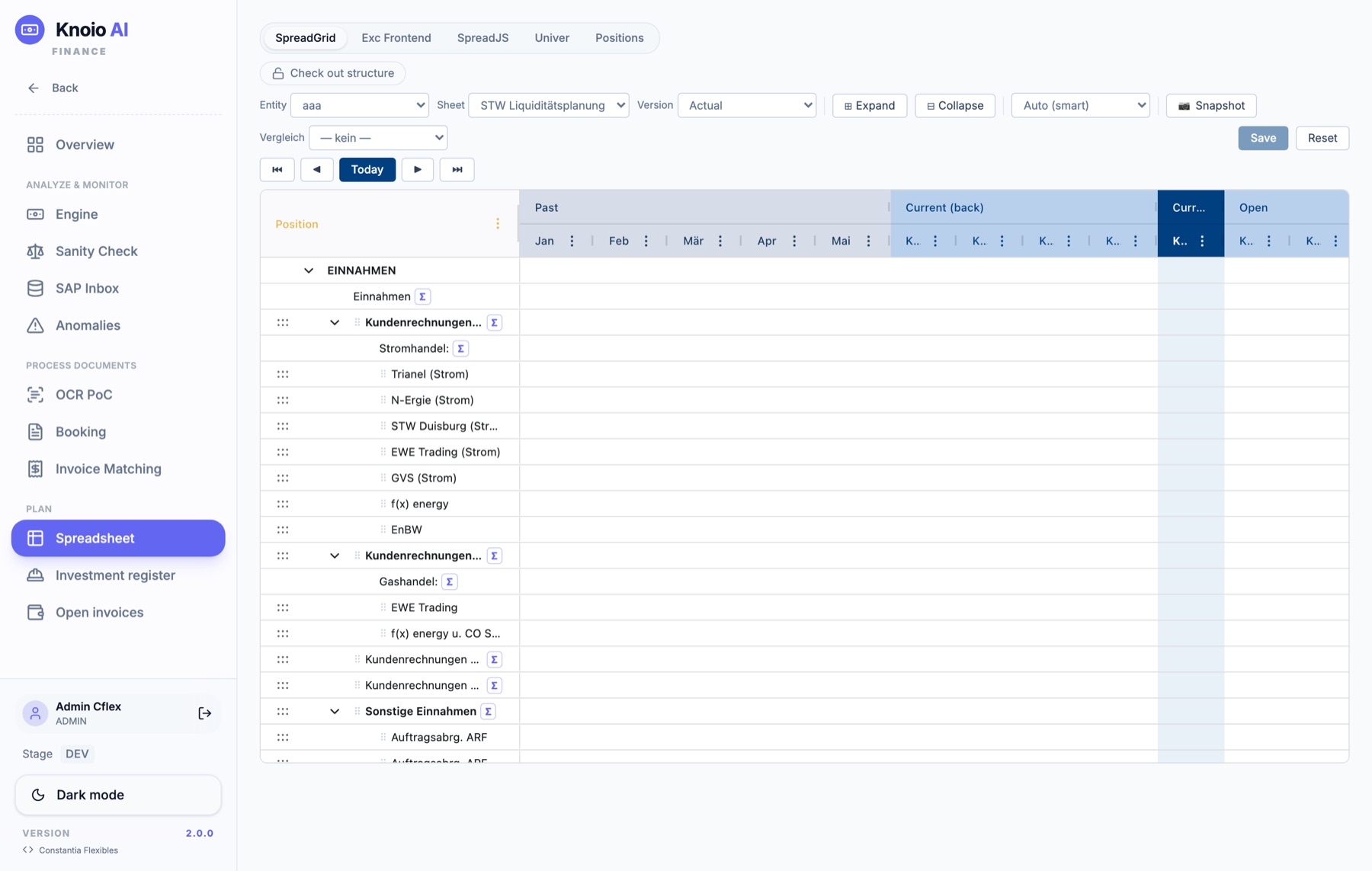
Task: Open the Entity dropdown
Action: click(x=360, y=105)
